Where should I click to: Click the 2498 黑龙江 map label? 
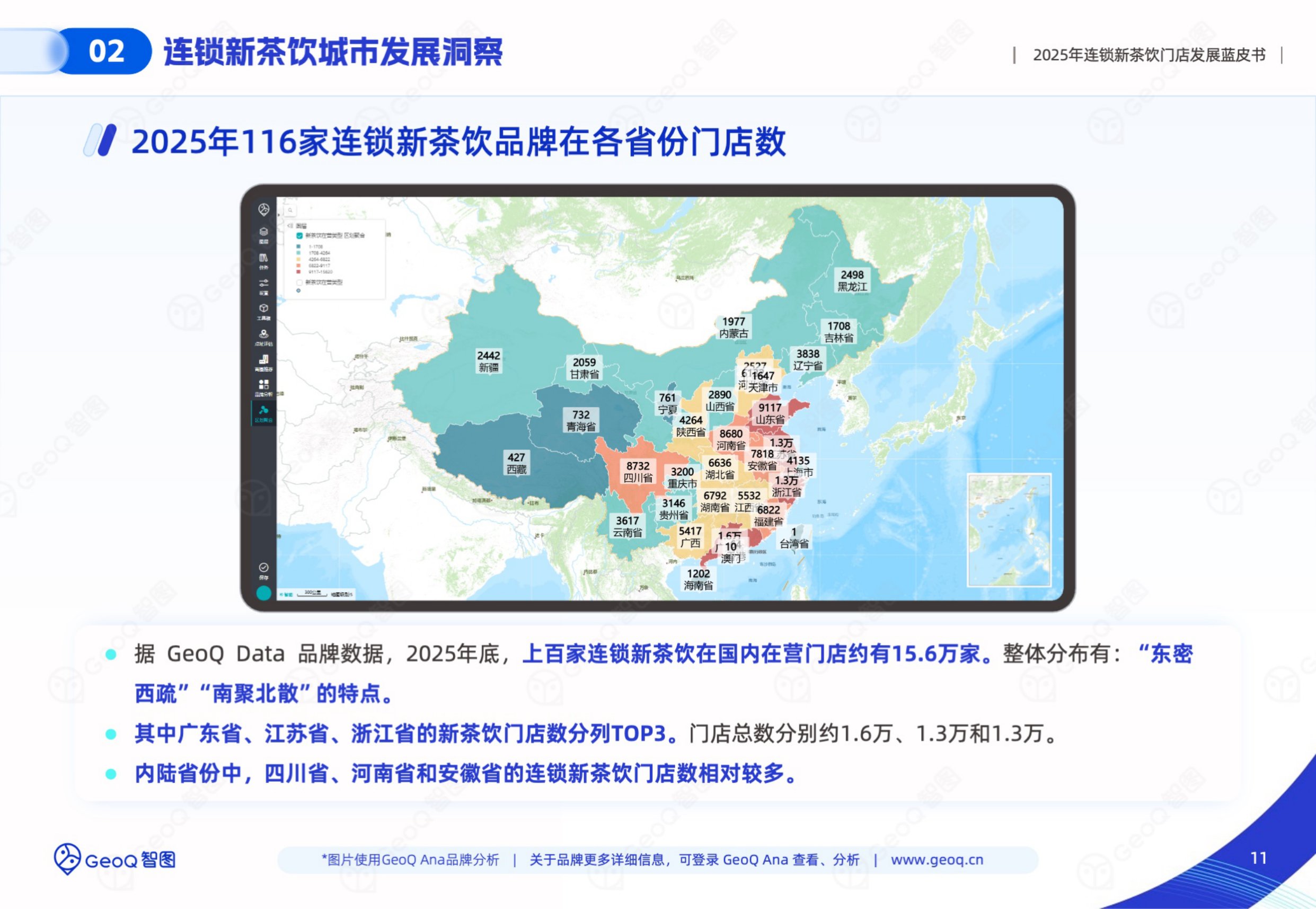coord(852,281)
